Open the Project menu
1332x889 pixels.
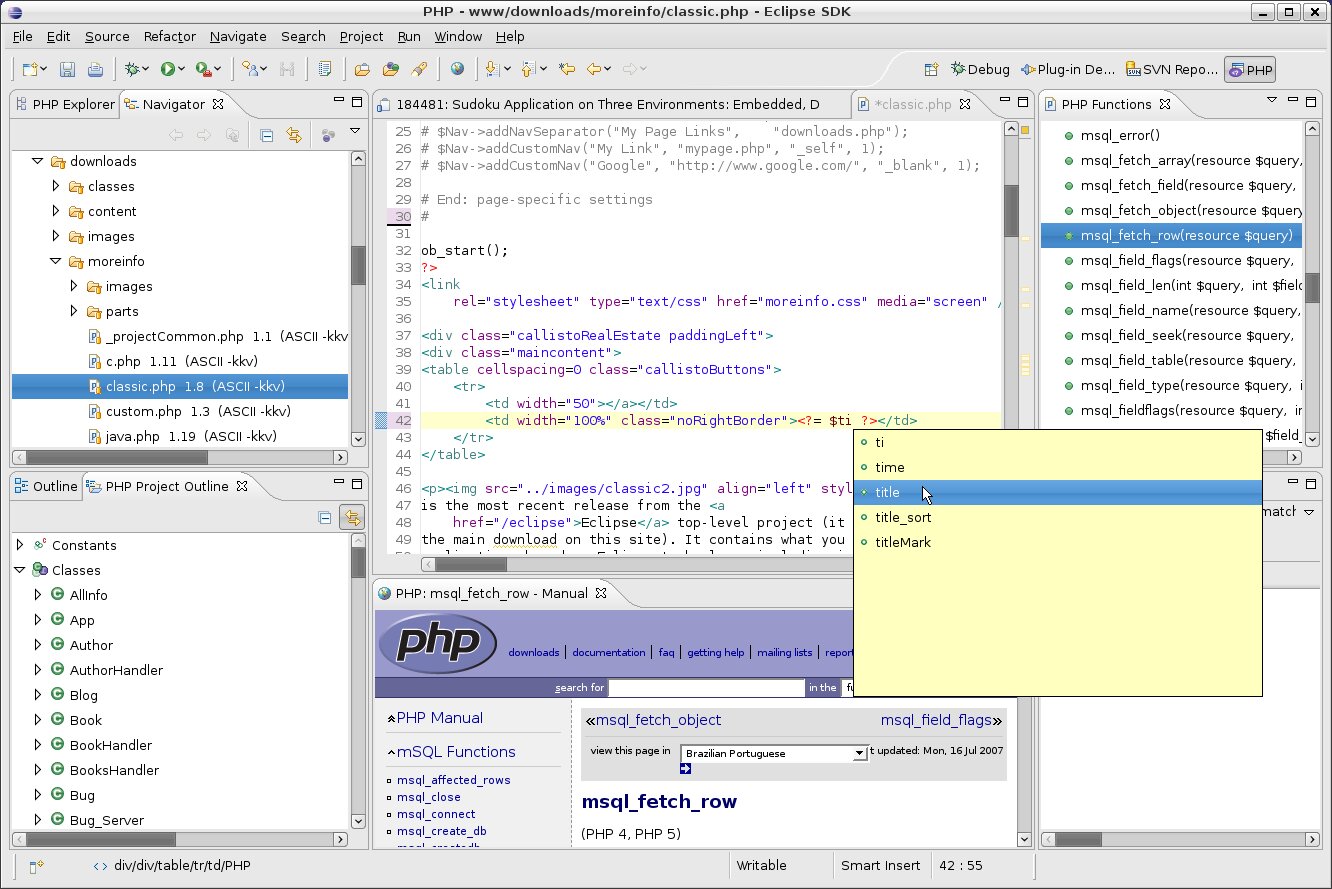pyautogui.click(x=361, y=36)
